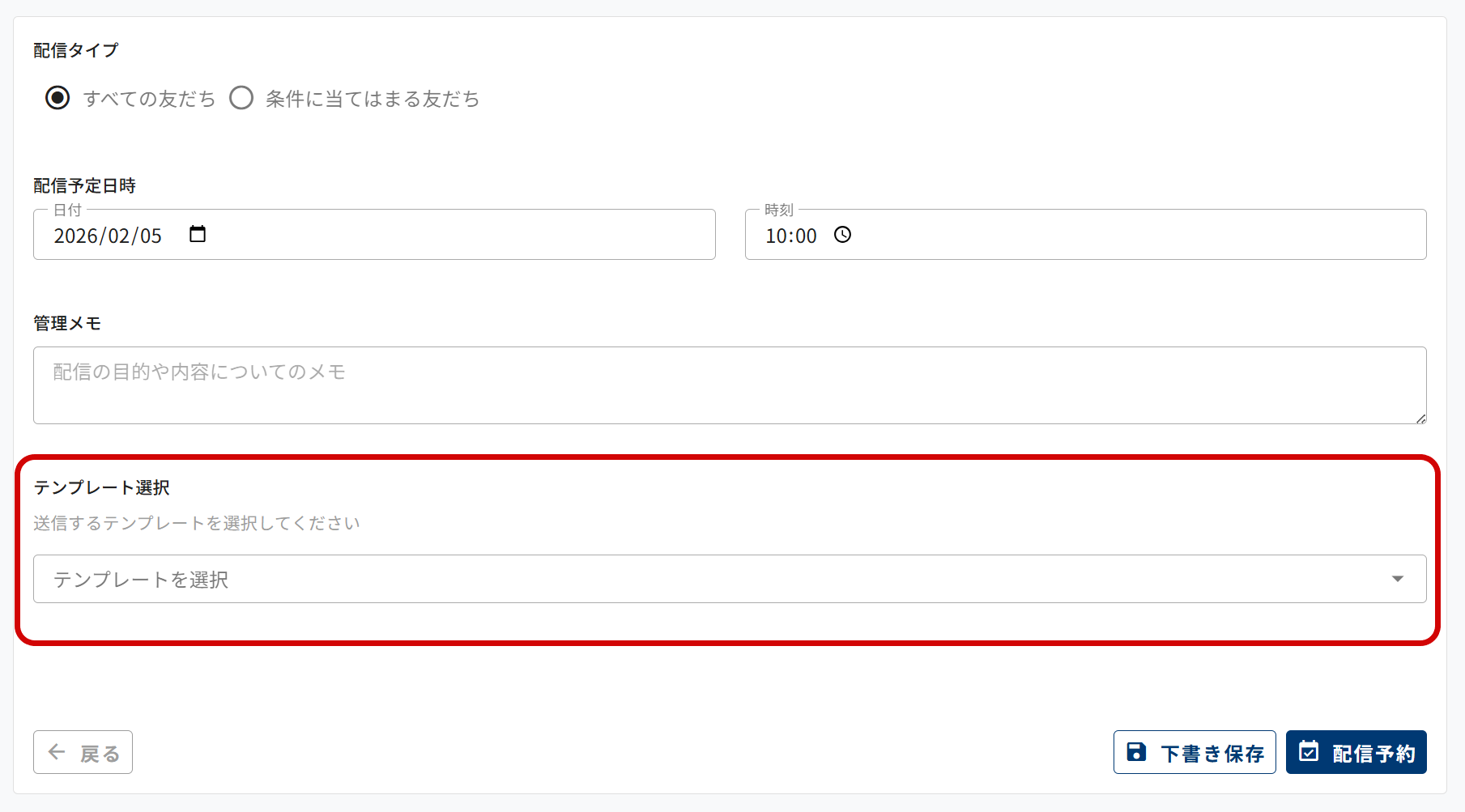The image size is (1465, 812).
Task: Click the memo textarea resize handle
Action: (x=1420, y=419)
